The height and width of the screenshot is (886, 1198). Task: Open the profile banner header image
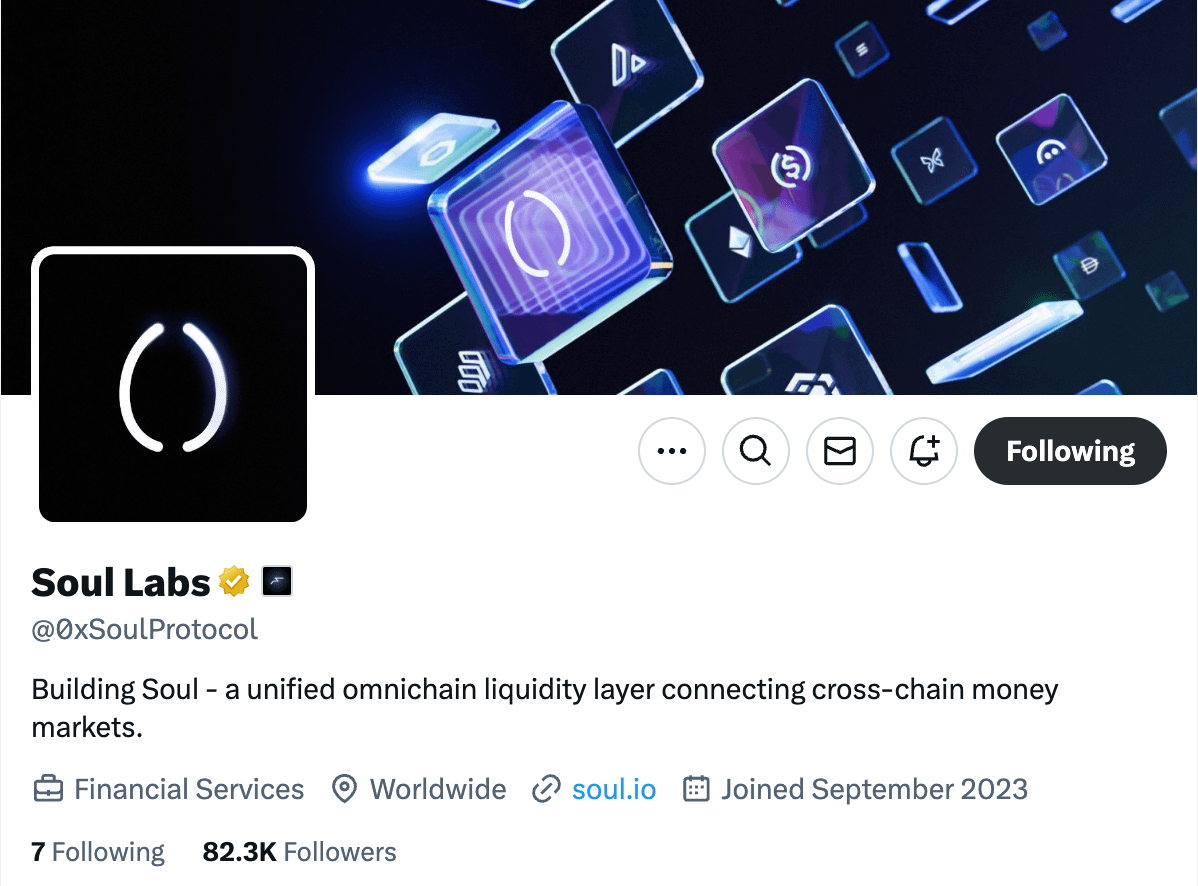(x=599, y=197)
